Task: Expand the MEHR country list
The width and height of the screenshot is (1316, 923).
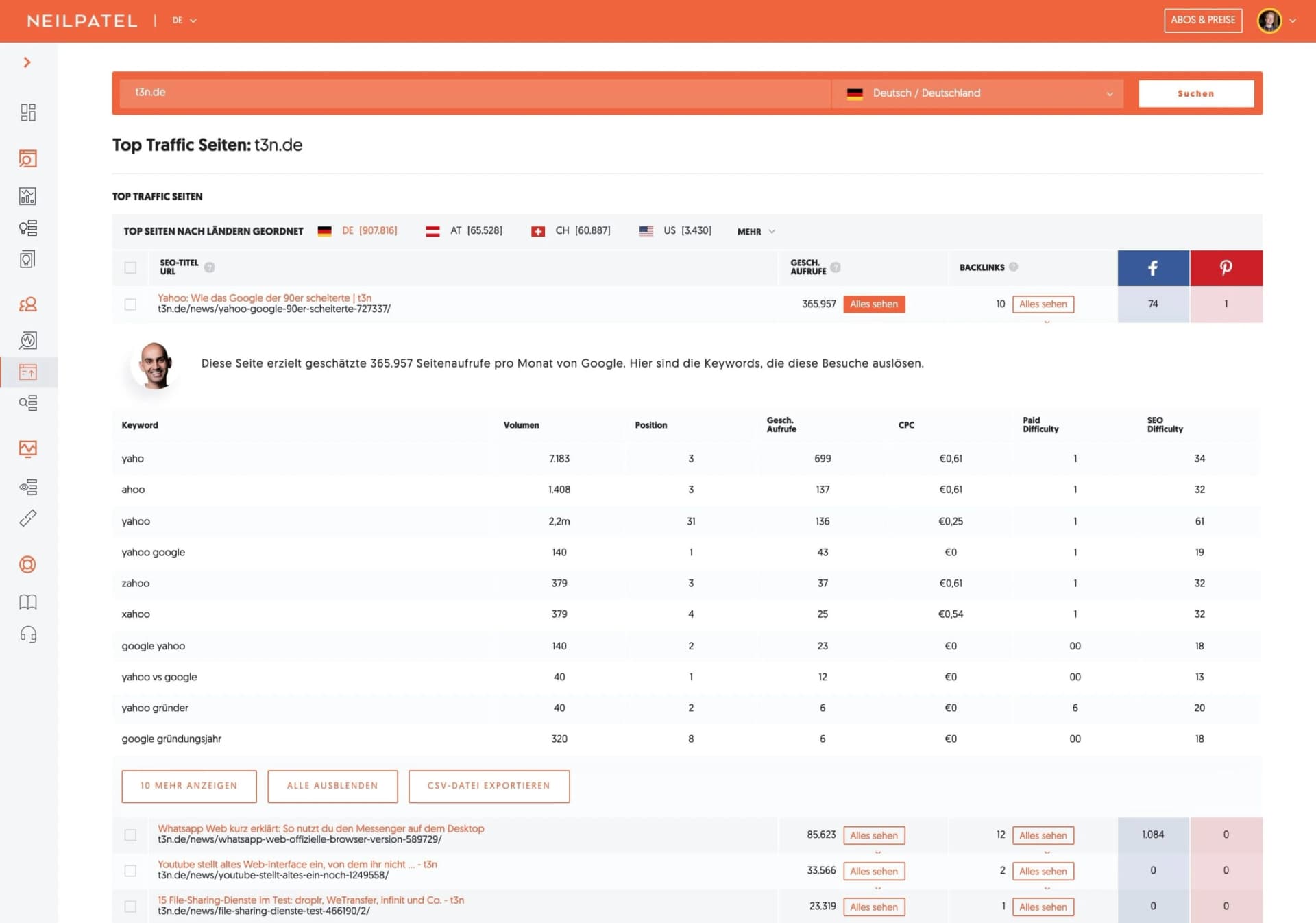Action: click(x=755, y=231)
